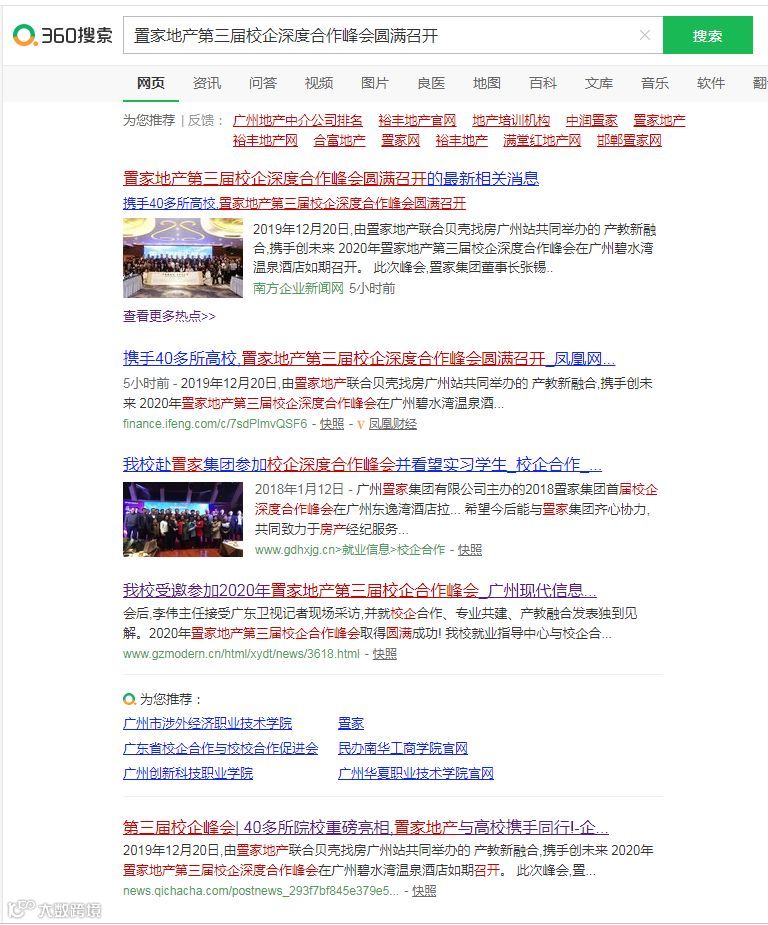Open the 地图 tab
Screen dimensions: 768x925
point(487,83)
